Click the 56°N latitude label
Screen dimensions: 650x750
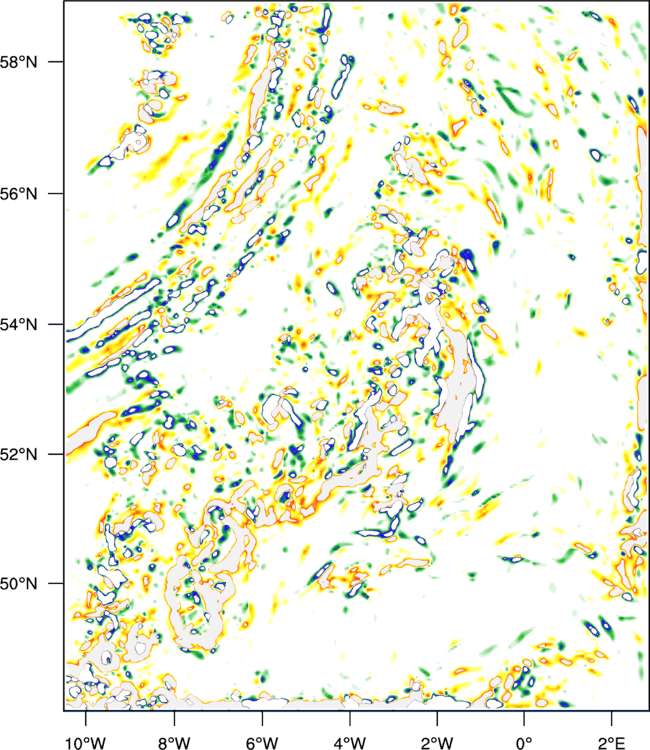pyautogui.click(x=18, y=194)
